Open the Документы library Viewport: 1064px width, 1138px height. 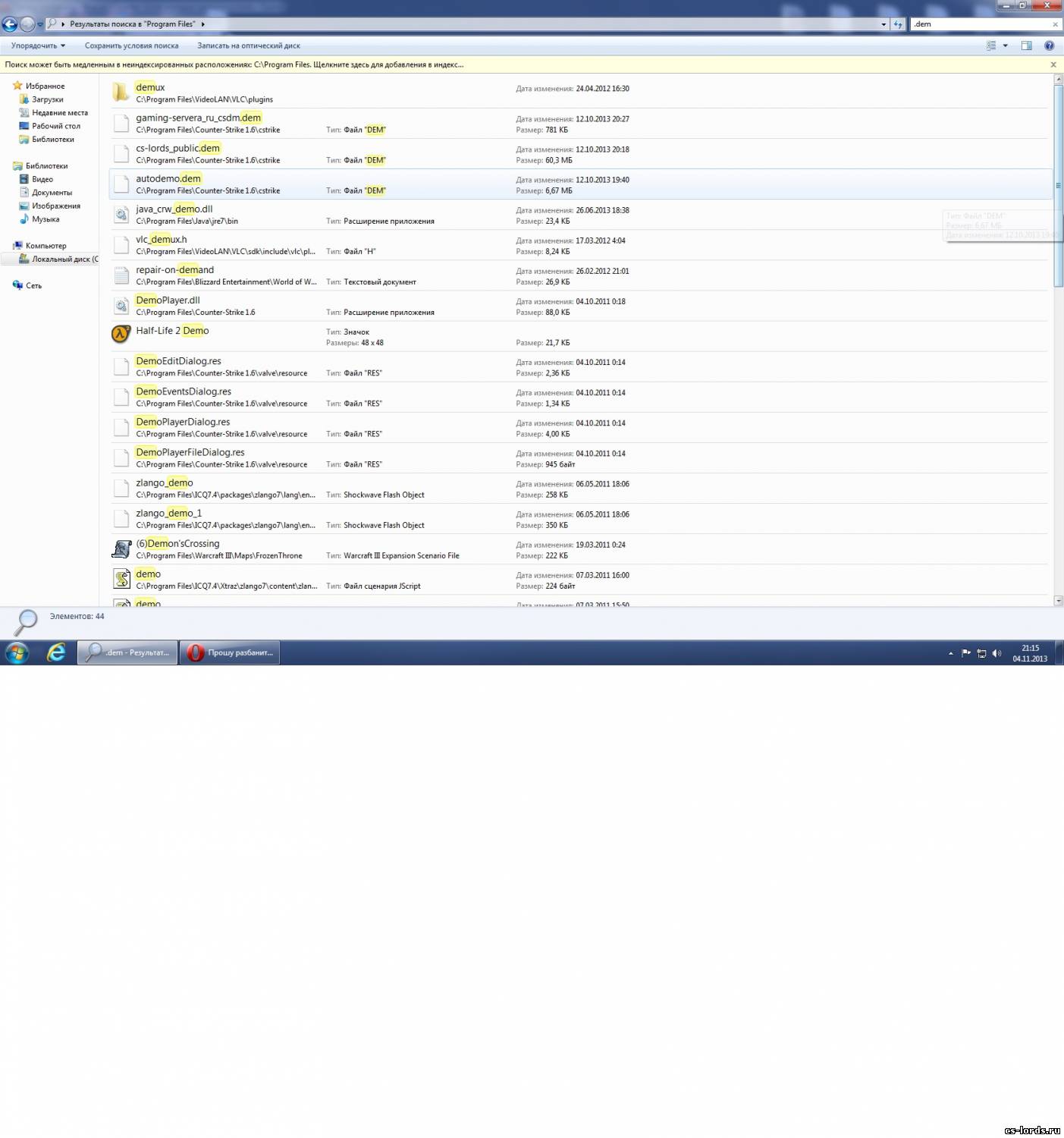[52, 193]
